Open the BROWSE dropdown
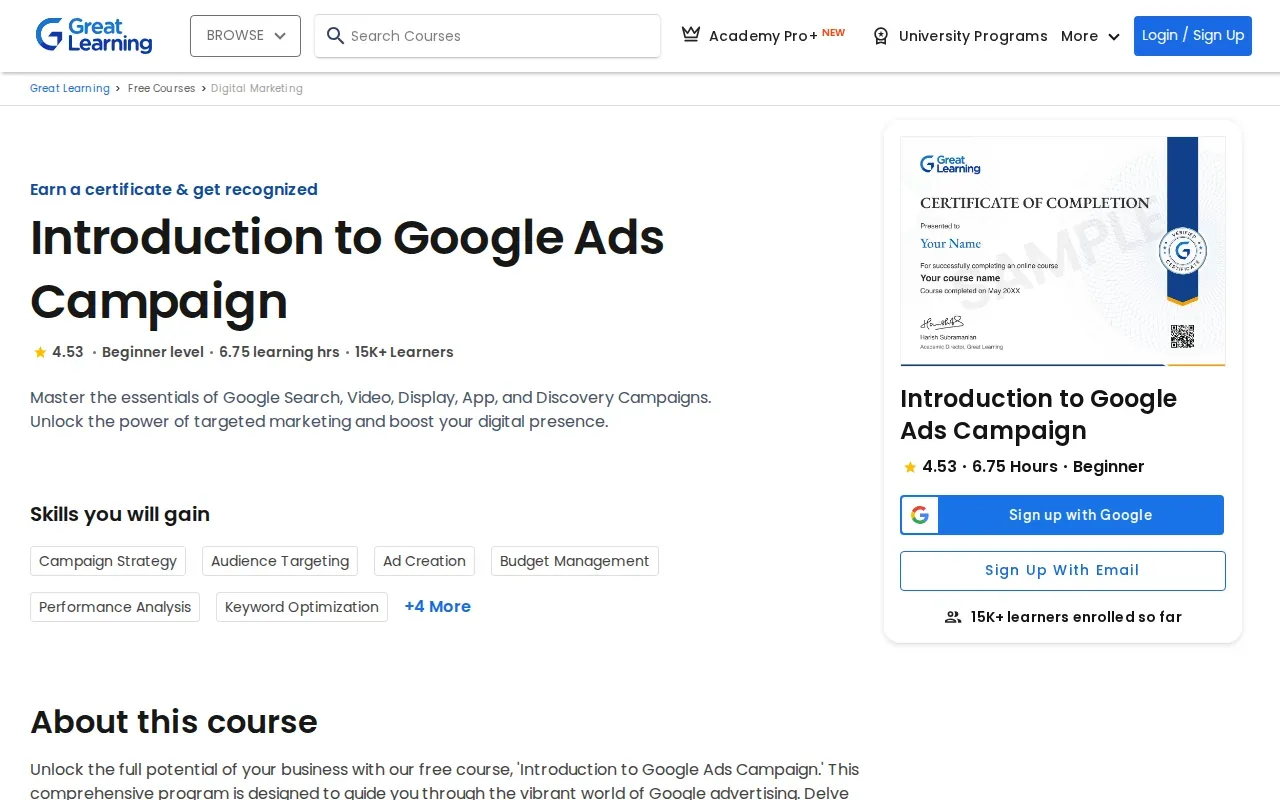 [x=245, y=36]
